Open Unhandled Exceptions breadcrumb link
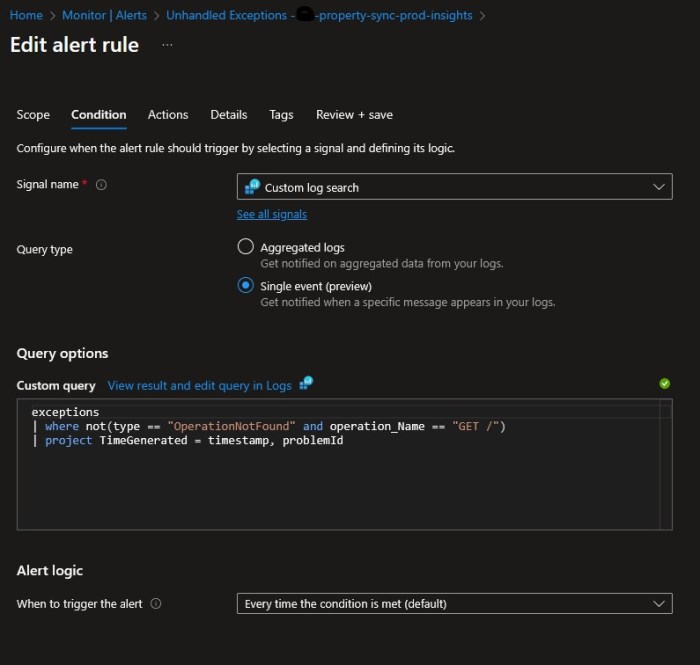 click(x=319, y=15)
